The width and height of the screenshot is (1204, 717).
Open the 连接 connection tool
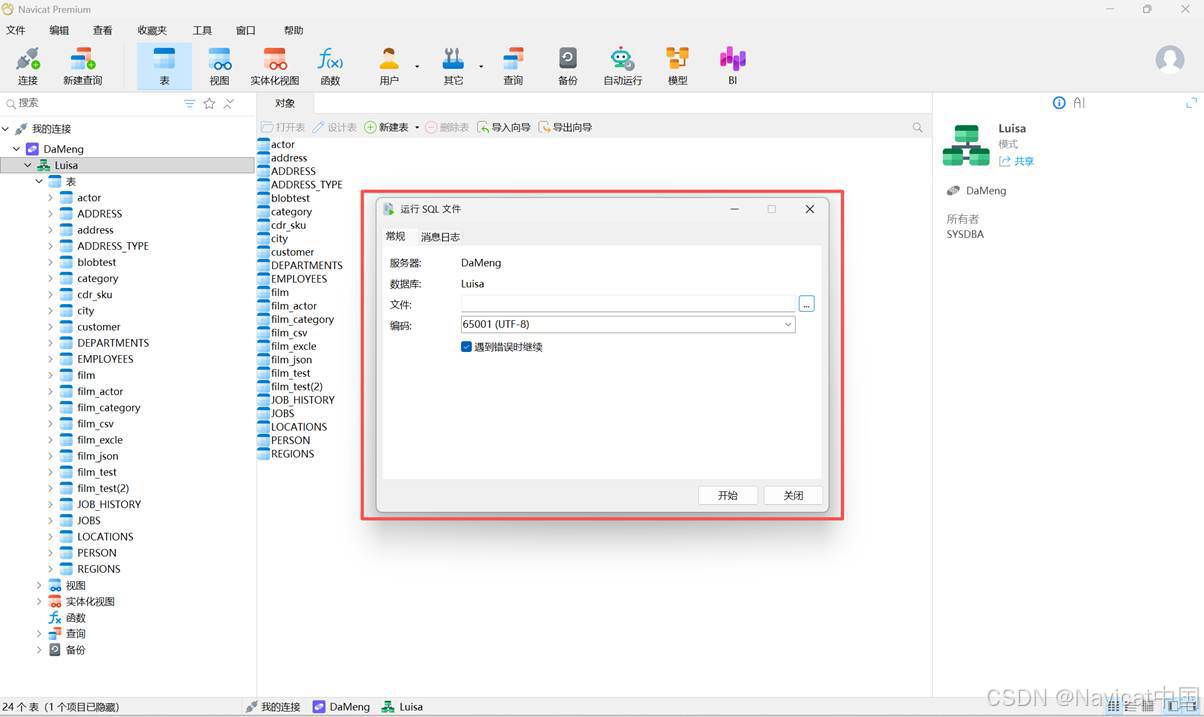27,66
